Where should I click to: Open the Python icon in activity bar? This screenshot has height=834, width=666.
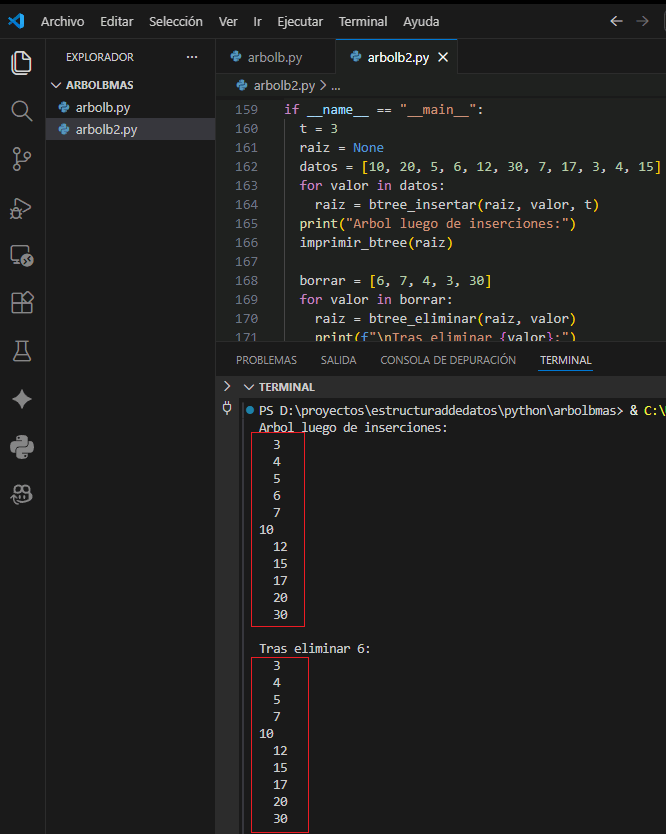pos(21,447)
